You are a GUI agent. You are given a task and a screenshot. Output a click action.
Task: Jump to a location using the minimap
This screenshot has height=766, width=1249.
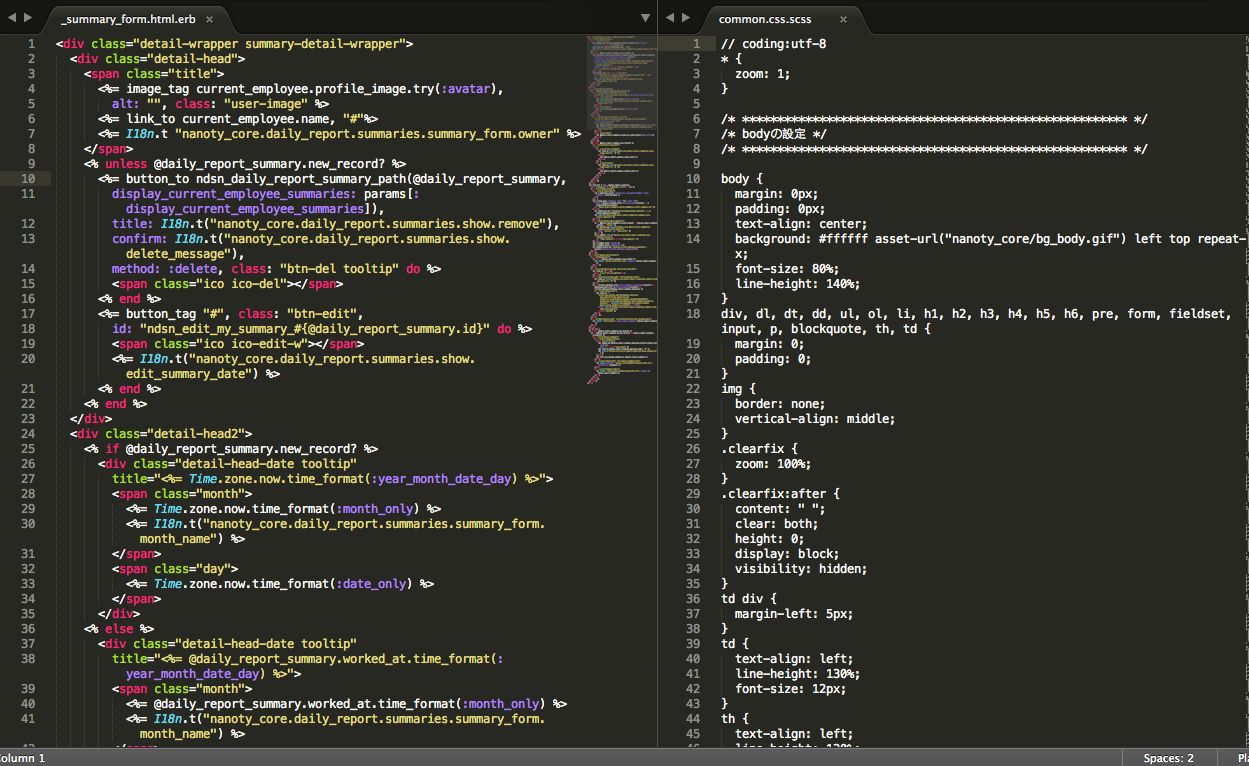(620, 210)
